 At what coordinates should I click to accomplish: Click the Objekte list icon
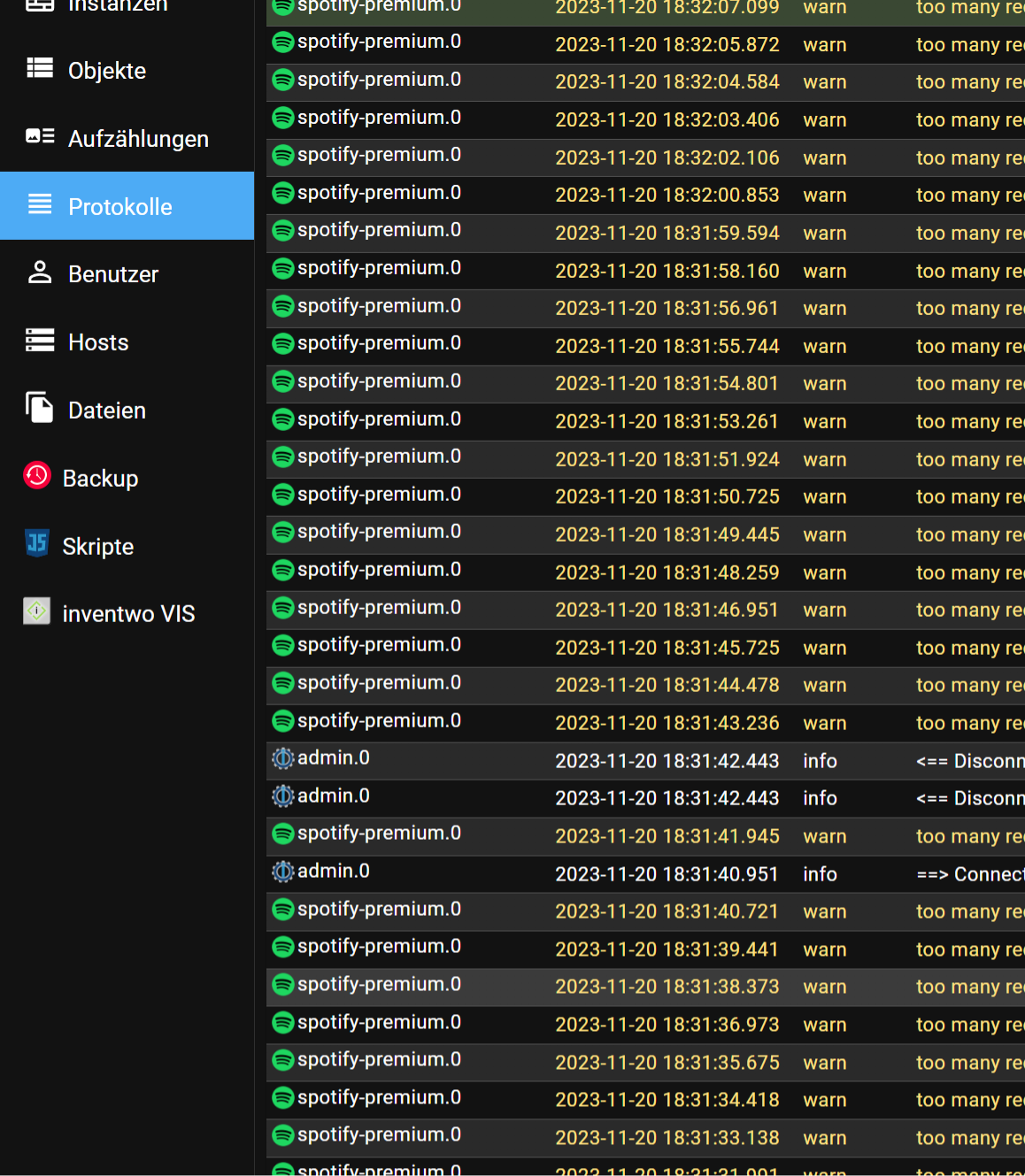pos(40,68)
